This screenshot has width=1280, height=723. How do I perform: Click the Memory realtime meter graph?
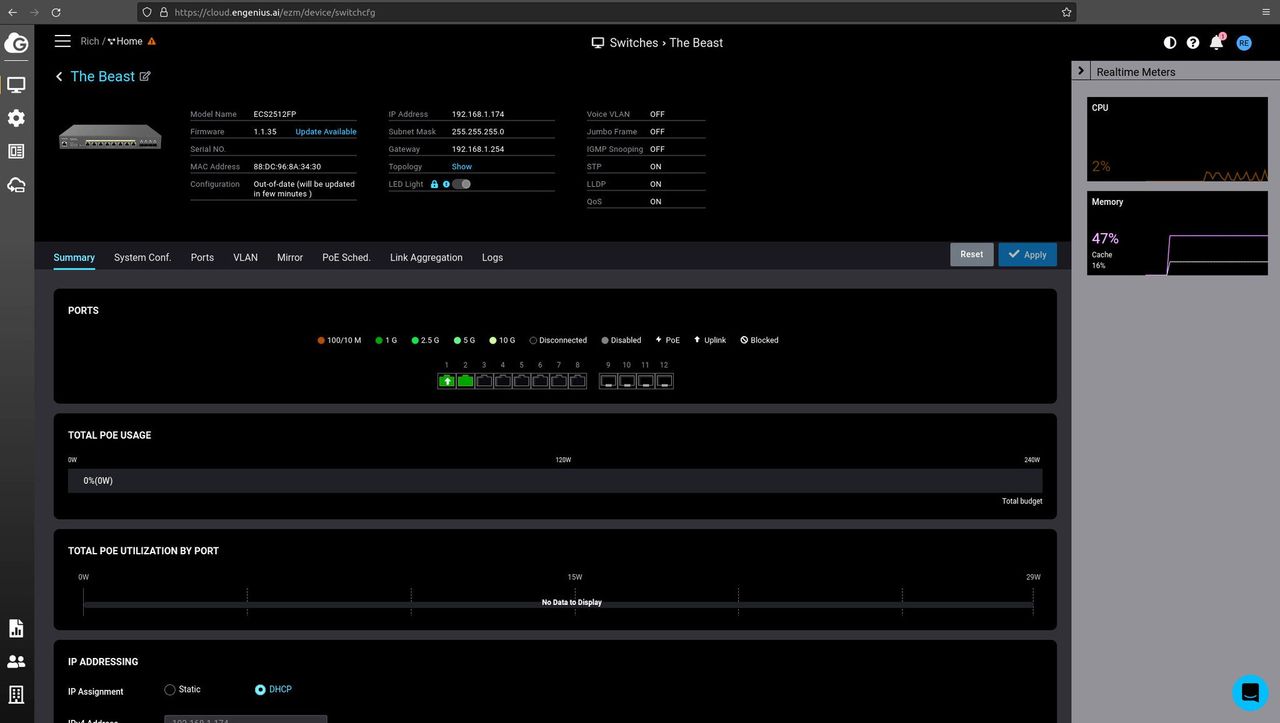(x=1177, y=233)
